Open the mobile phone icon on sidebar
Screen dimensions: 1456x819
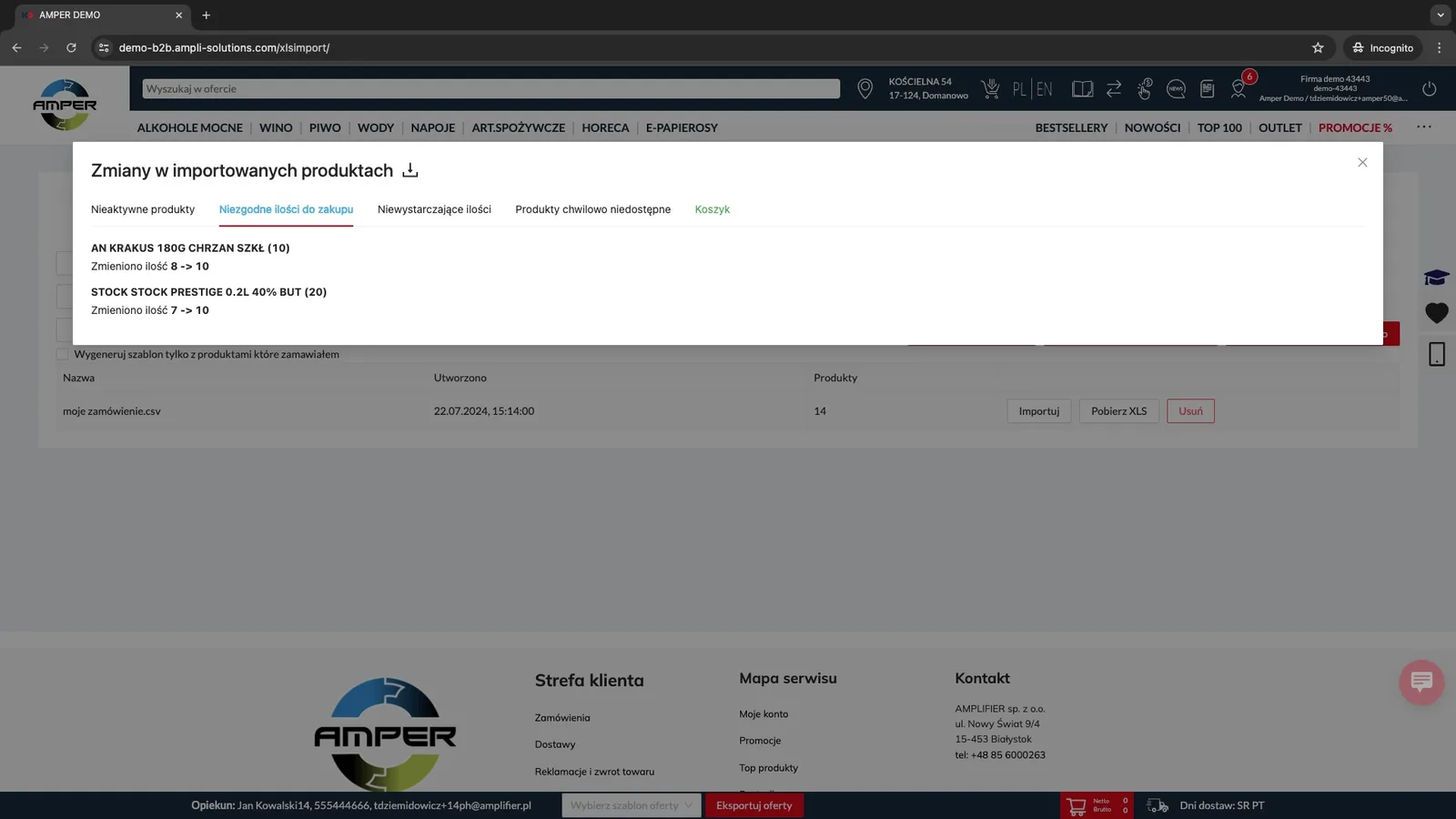point(1437,354)
